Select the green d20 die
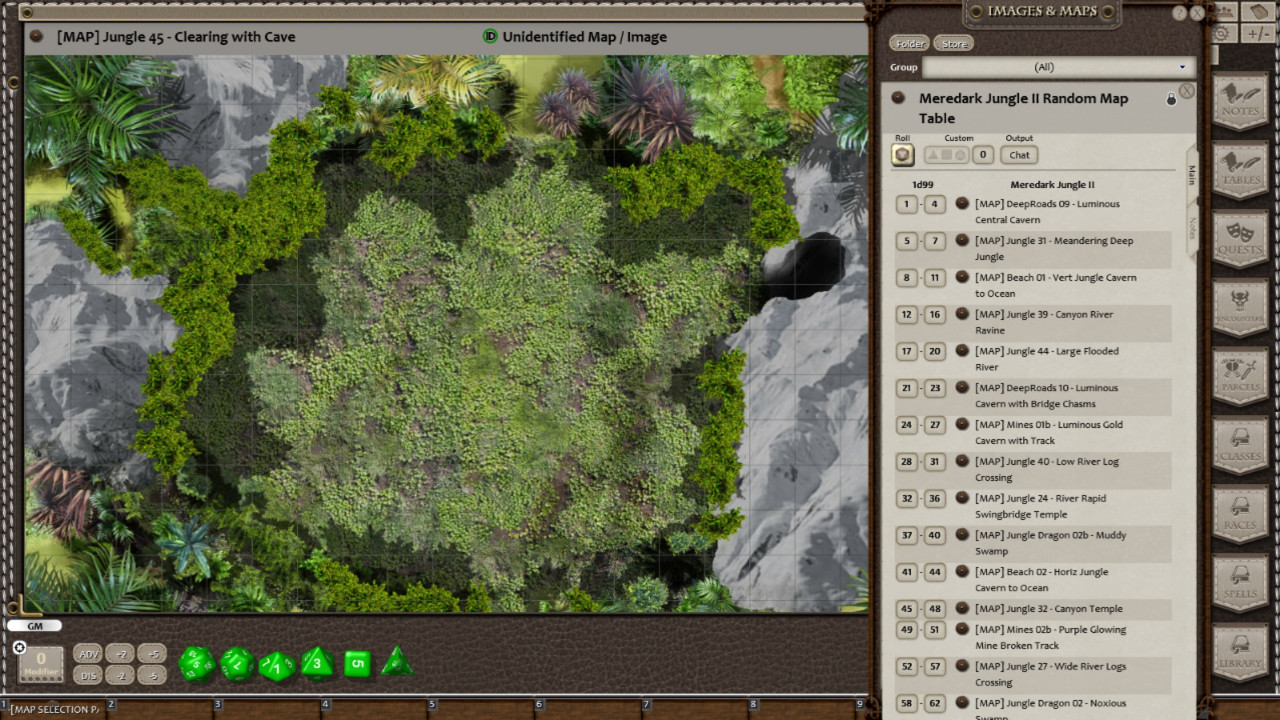Image resolution: width=1280 pixels, height=720 pixels. 197,662
